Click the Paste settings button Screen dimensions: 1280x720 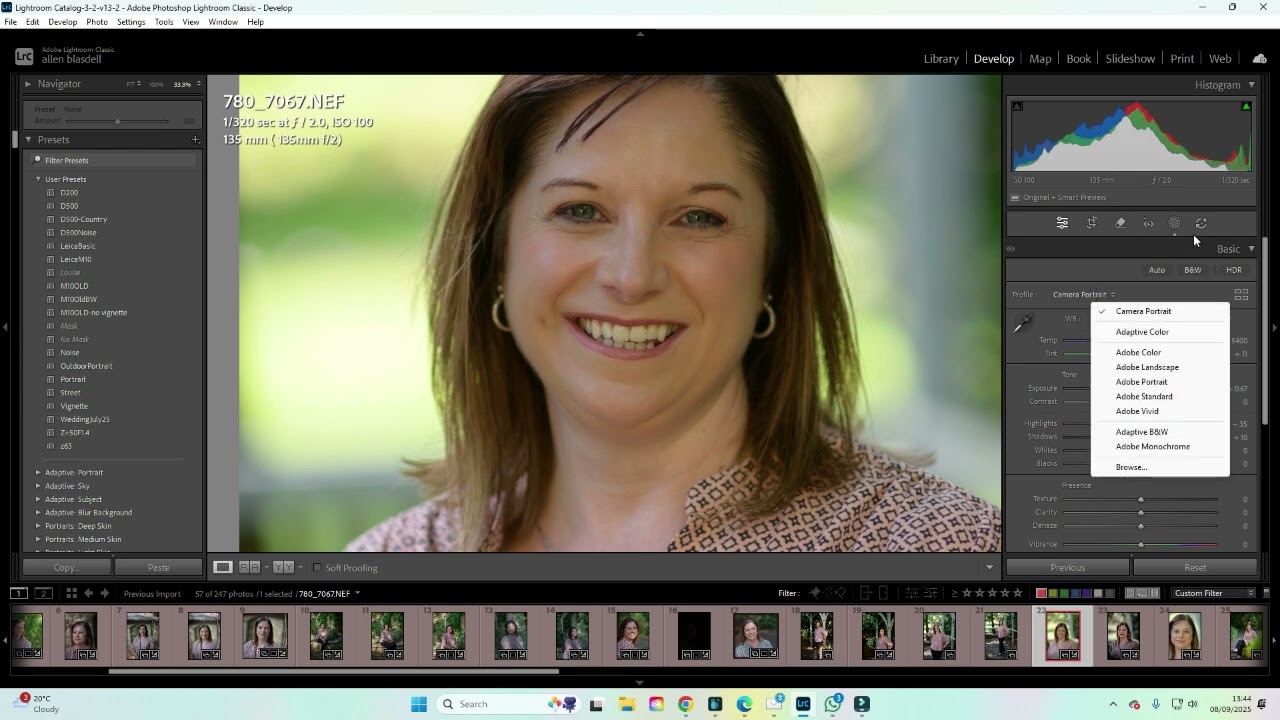158,567
